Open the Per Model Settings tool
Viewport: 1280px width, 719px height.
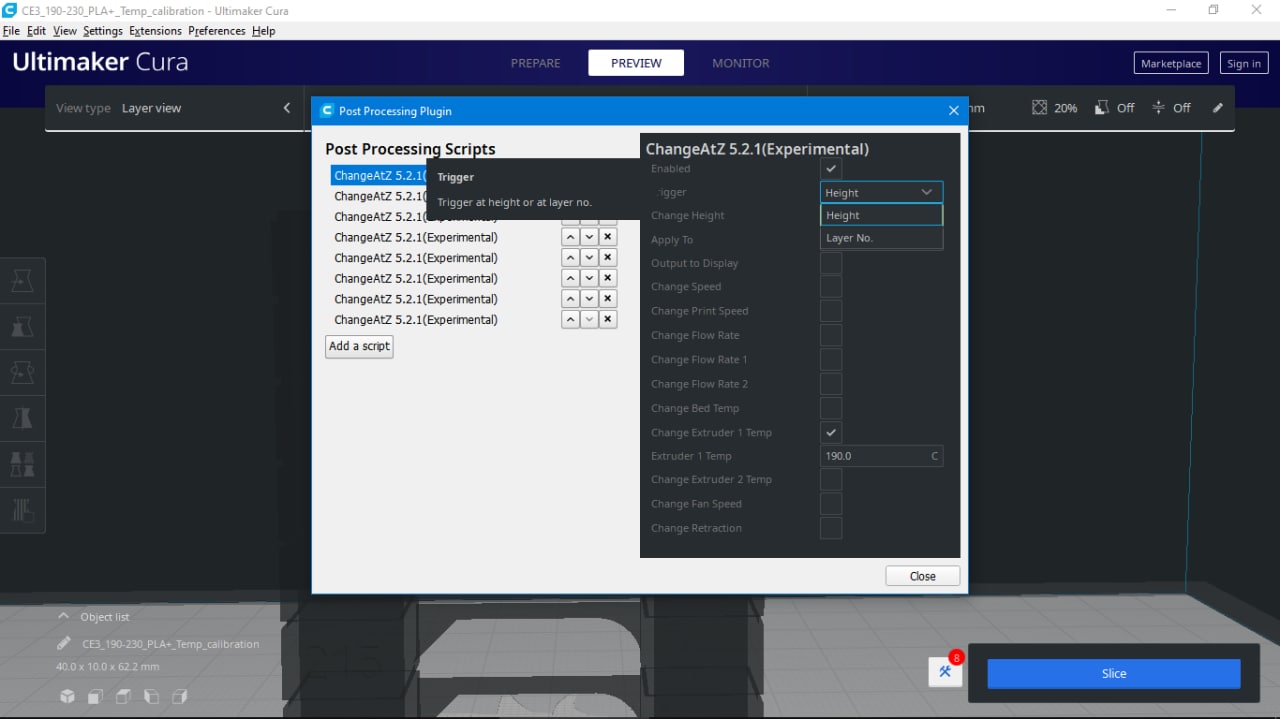tap(22, 464)
